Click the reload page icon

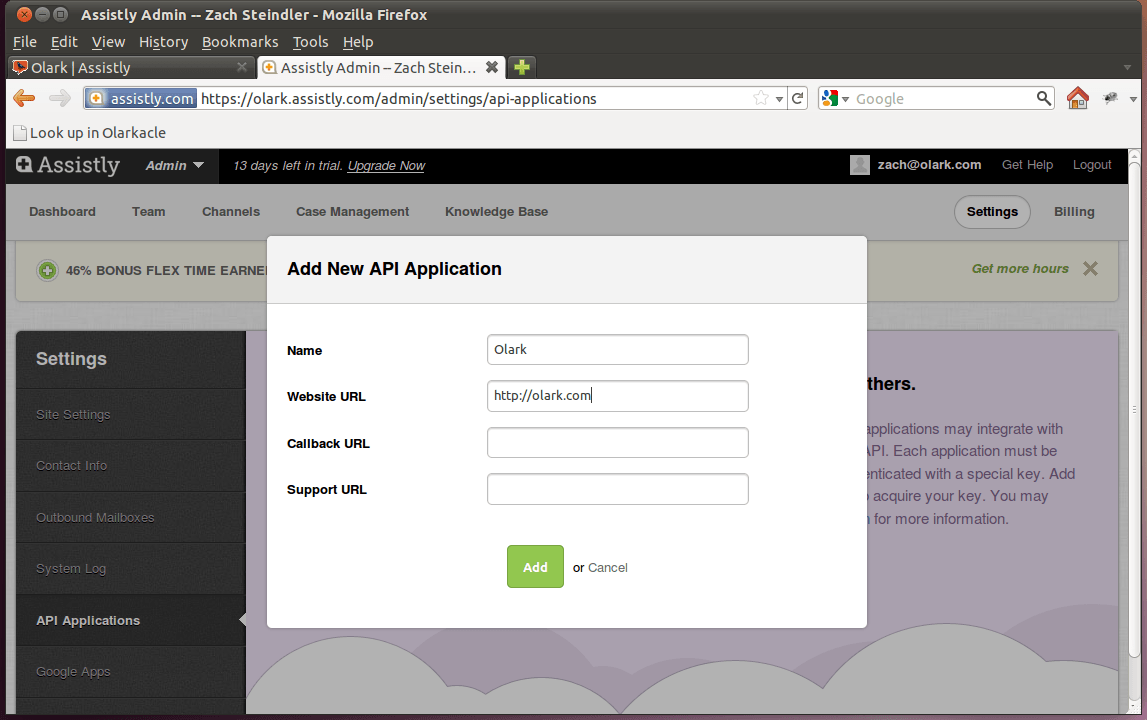[x=797, y=98]
